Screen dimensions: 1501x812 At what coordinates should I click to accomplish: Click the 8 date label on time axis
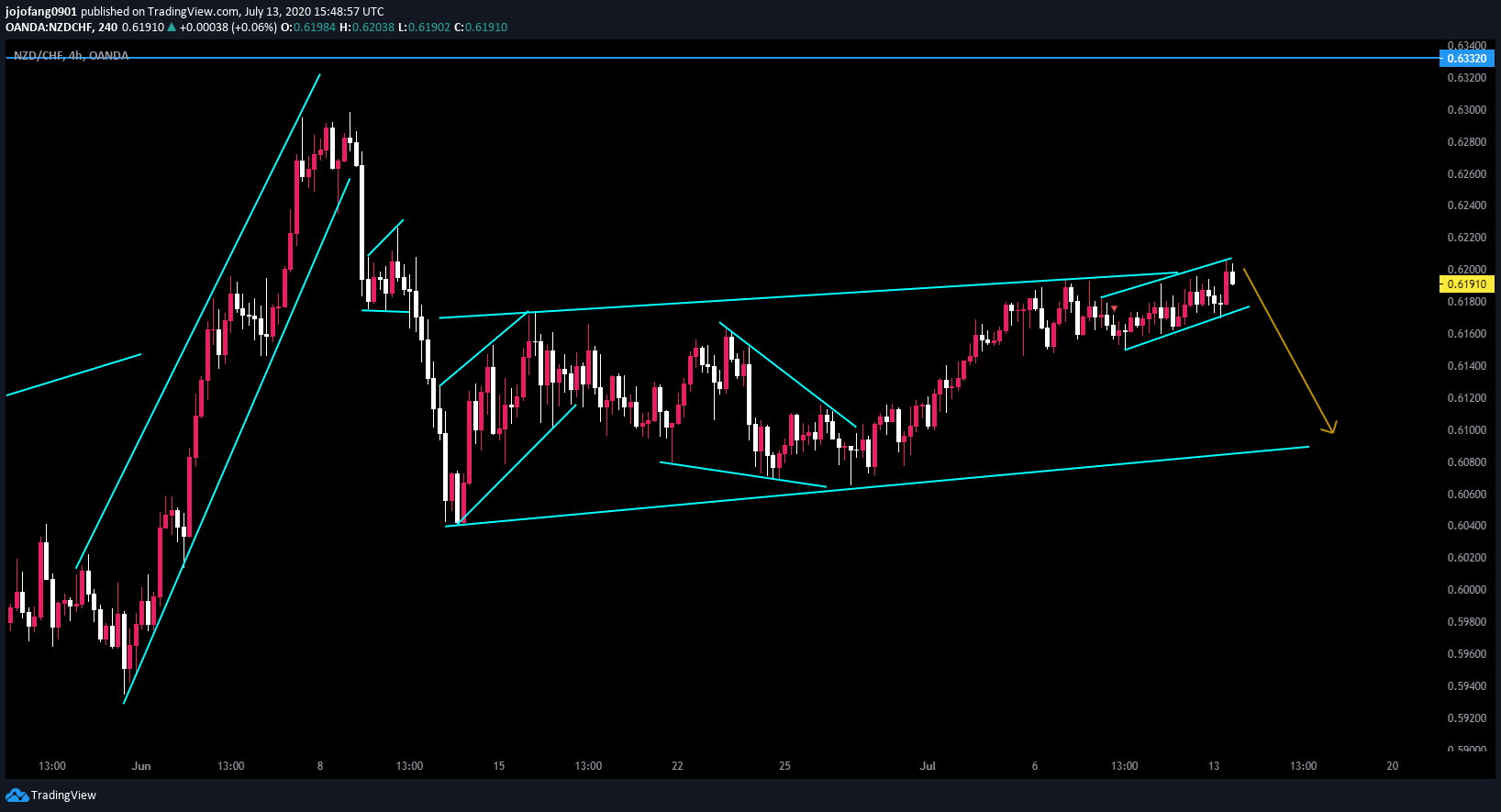click(x=320, y=766)
